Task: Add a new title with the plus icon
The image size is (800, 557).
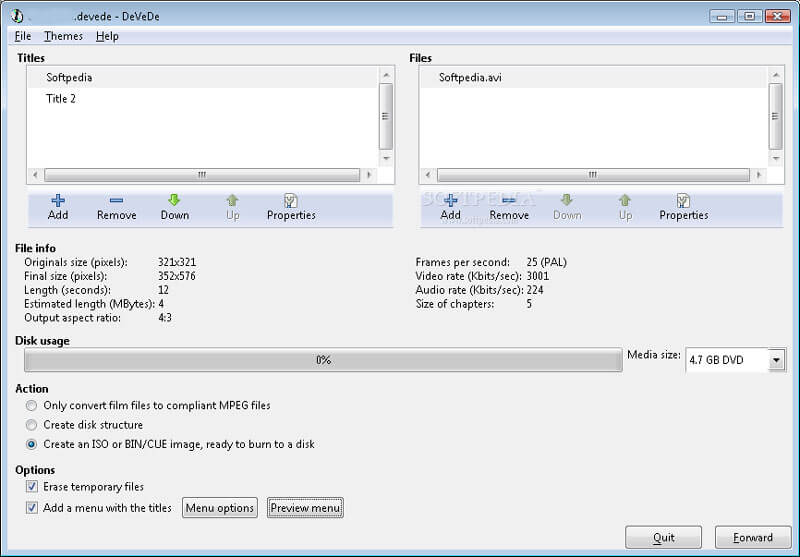Action: tap(58, 207)
